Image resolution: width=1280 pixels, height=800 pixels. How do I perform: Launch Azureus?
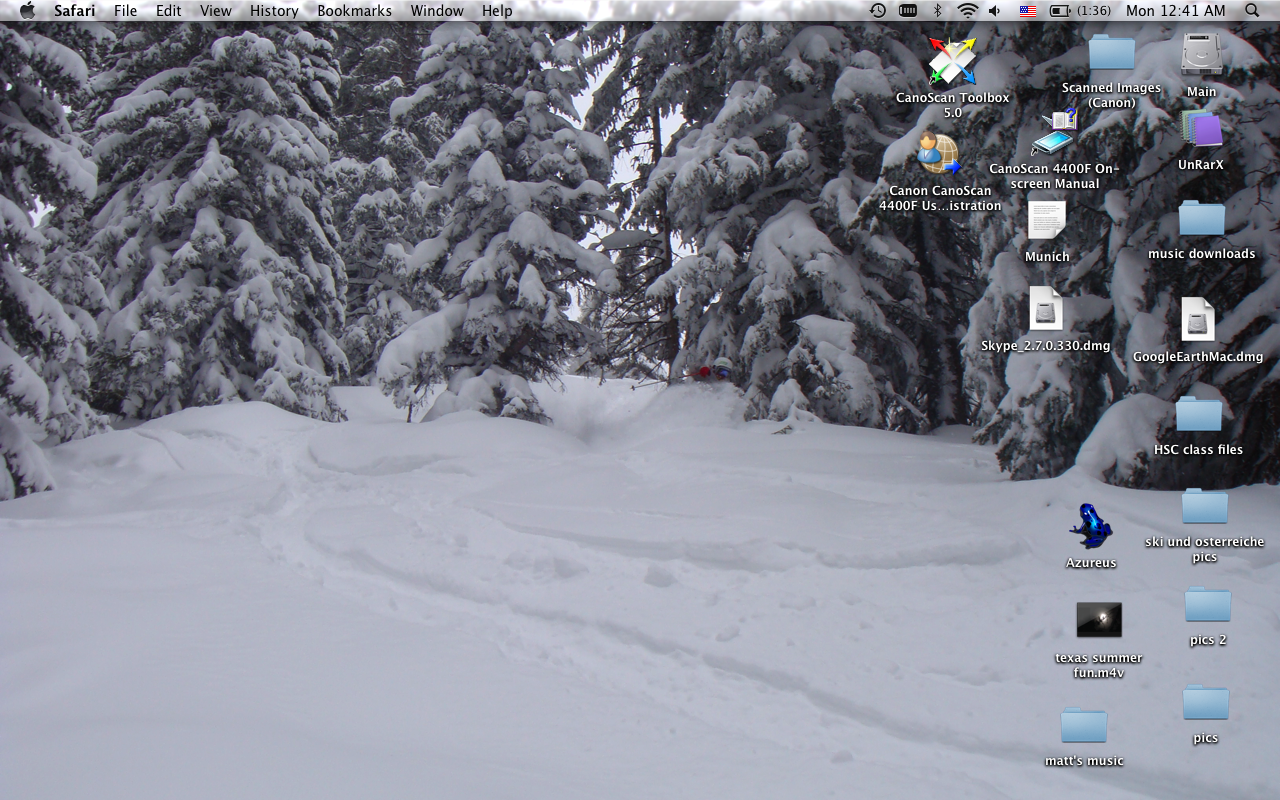[1090, 528]
